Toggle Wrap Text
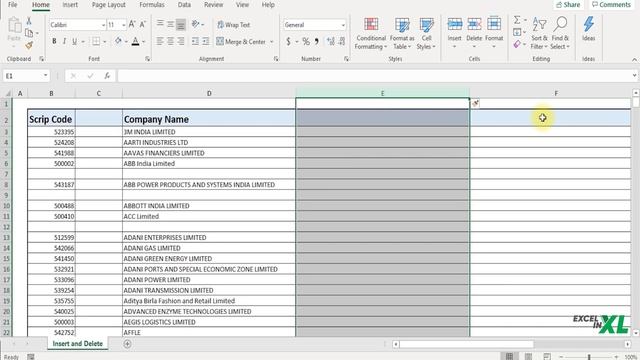This screenshot has height=360, width=640. click(x=233, y=24)
